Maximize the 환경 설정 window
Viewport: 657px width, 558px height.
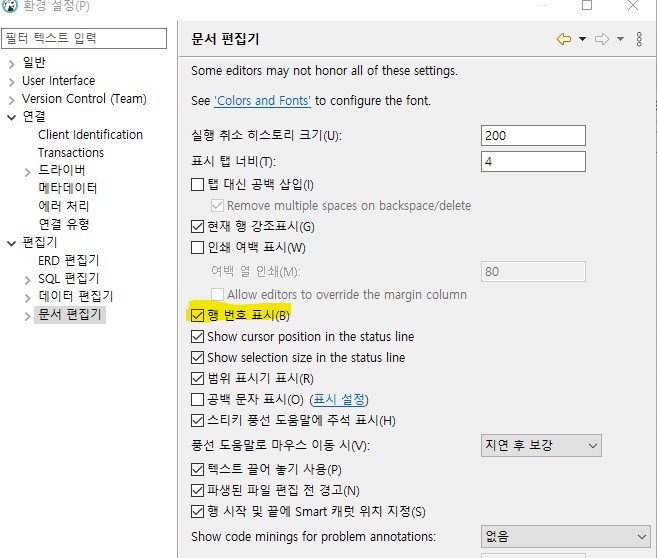tap(587, 5)
